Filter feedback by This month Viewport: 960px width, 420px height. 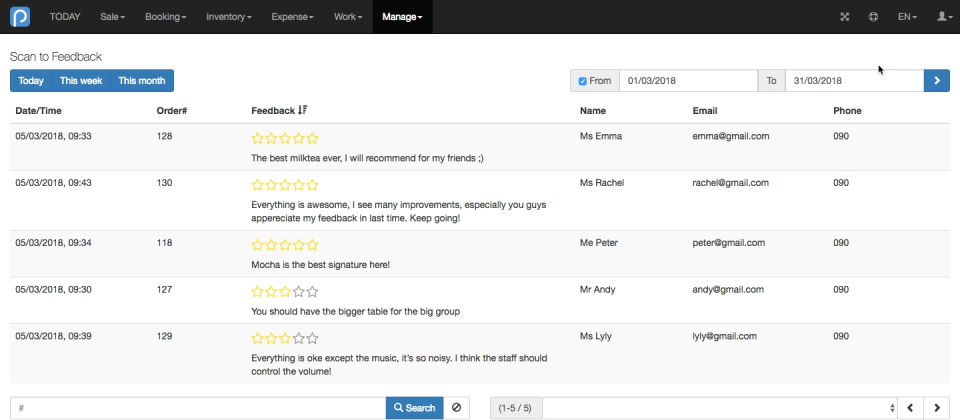tap(141, 81)
